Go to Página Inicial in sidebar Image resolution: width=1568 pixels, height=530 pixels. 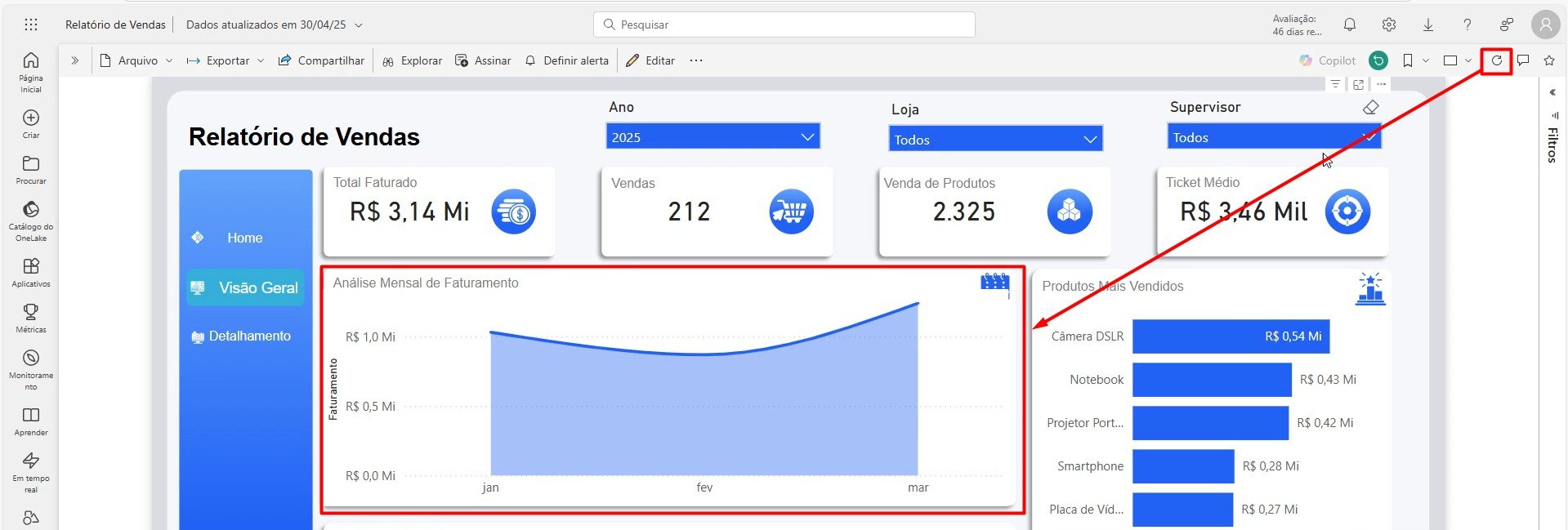click(31, 72)
